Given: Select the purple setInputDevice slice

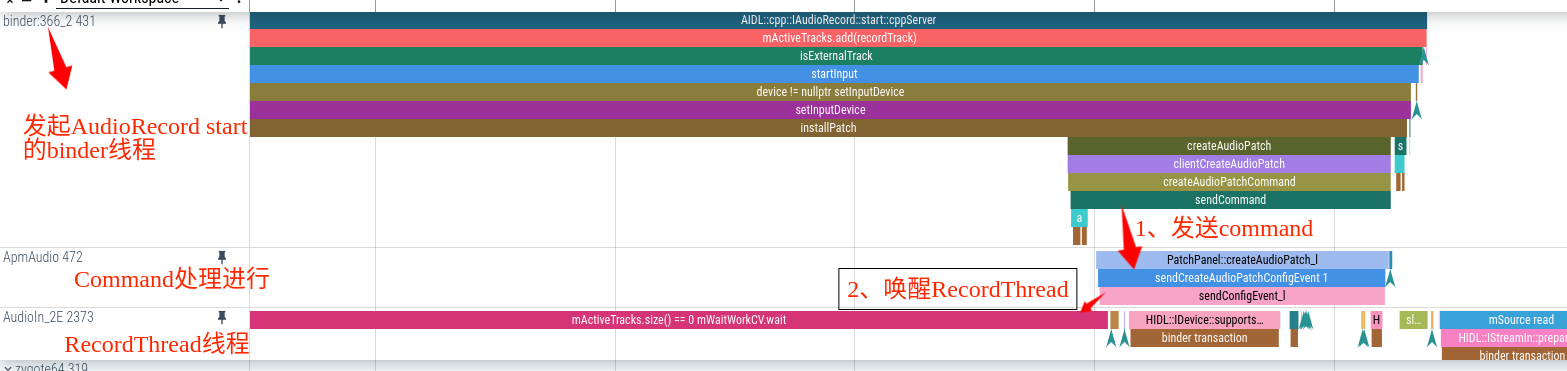Looking at the screenshot, I should [x=830, y=110].
